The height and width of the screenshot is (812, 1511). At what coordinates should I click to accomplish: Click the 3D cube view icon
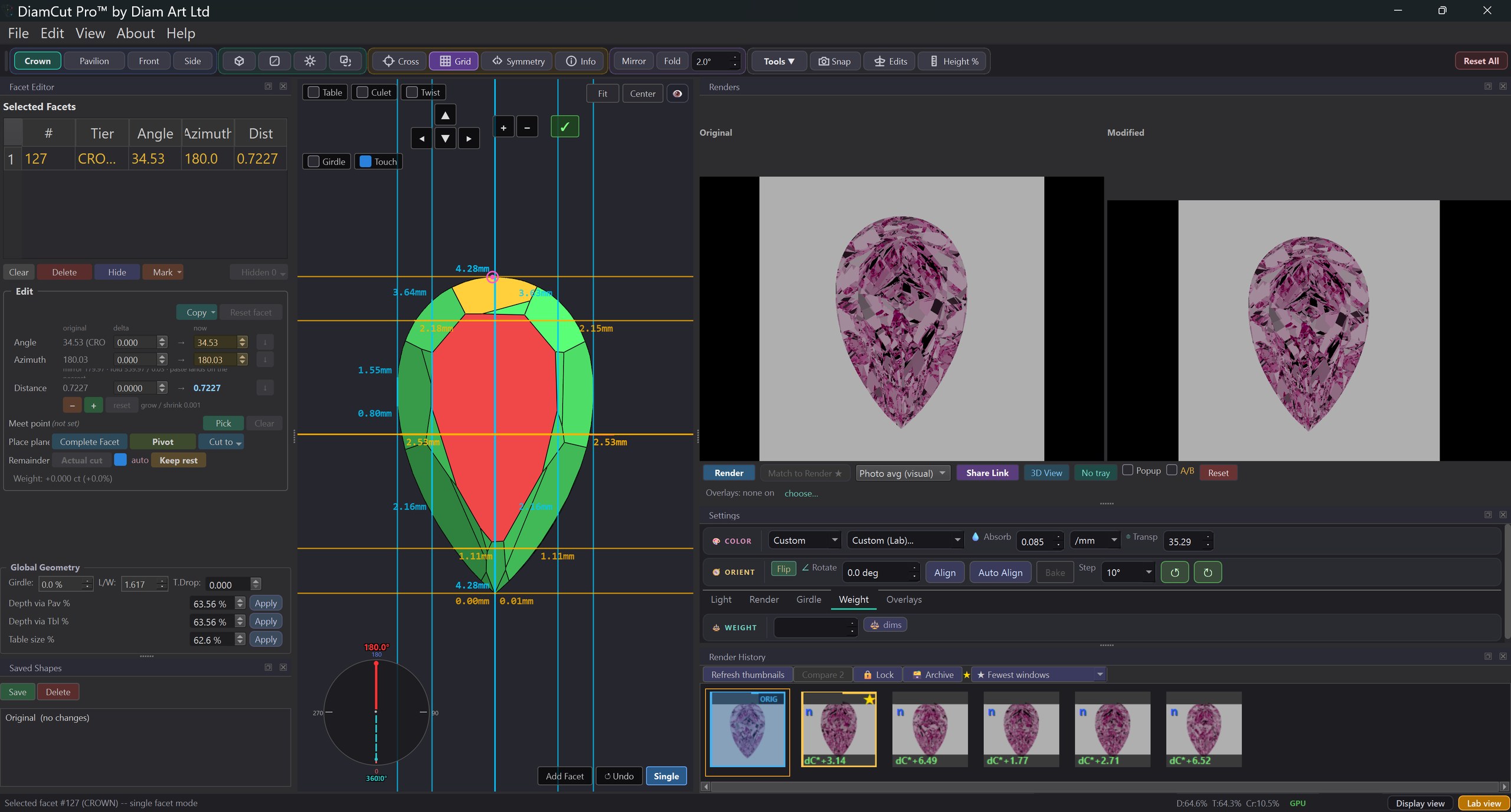coord(239,61)
